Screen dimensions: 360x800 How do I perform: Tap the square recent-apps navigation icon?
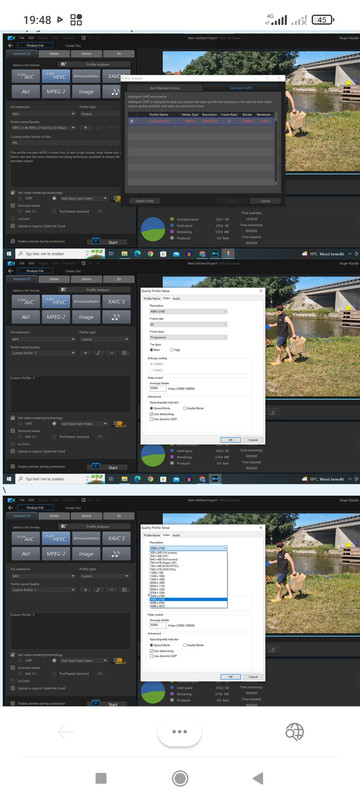click(101, 778)
